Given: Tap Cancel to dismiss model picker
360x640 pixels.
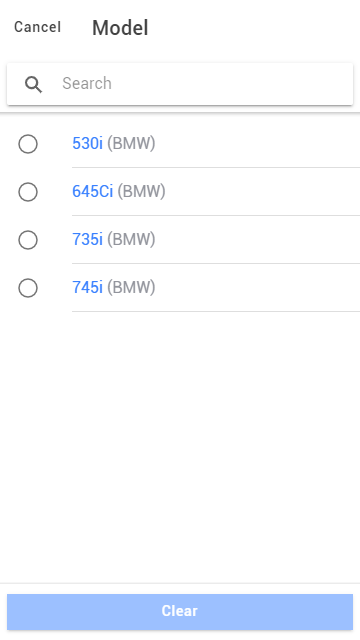Looking at the screenshot, I should click(38, 27).
